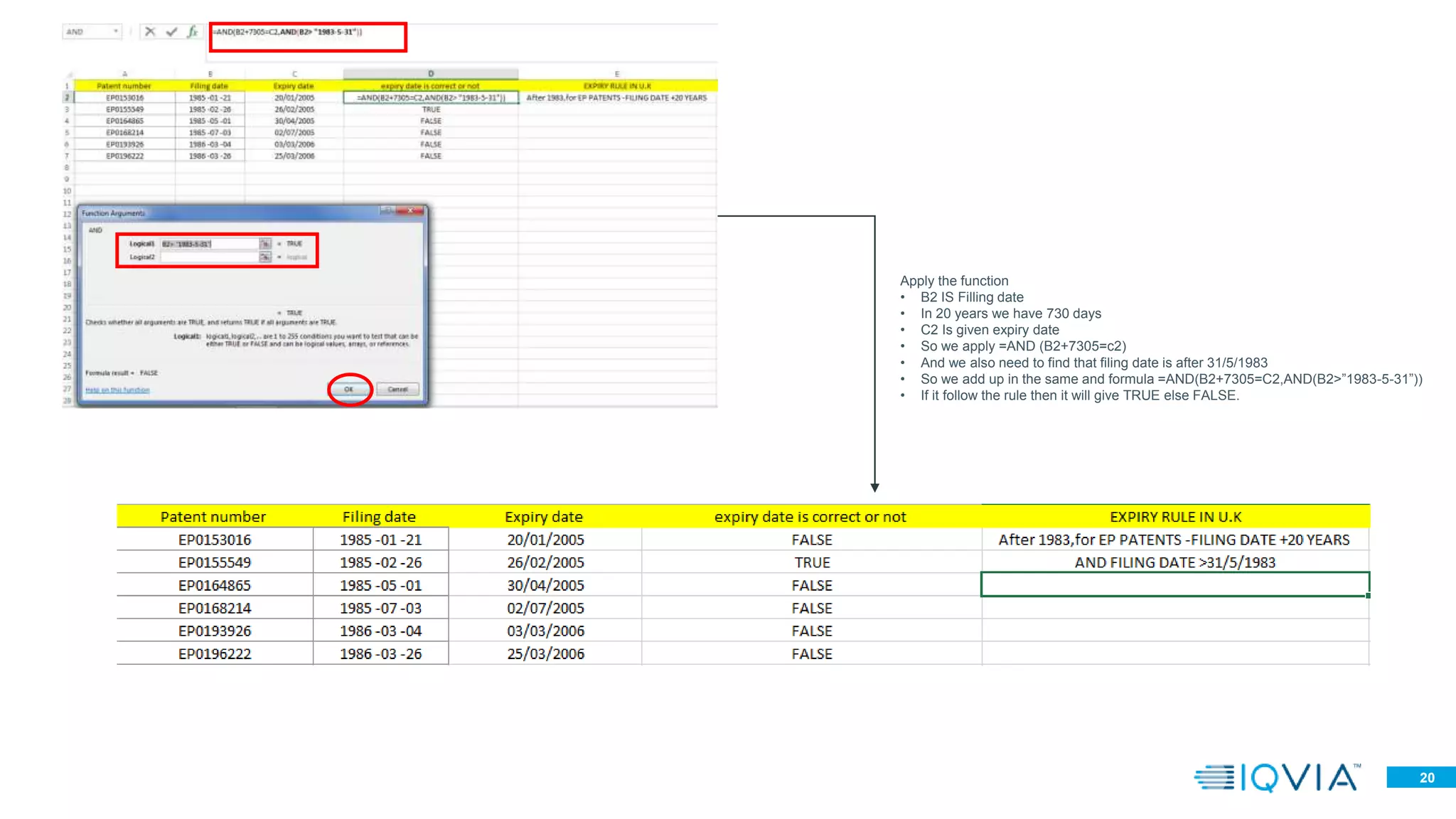Select column A header in small spreadsheet
This screenshot has width=1456, height=819.
(x=124, y=74)
